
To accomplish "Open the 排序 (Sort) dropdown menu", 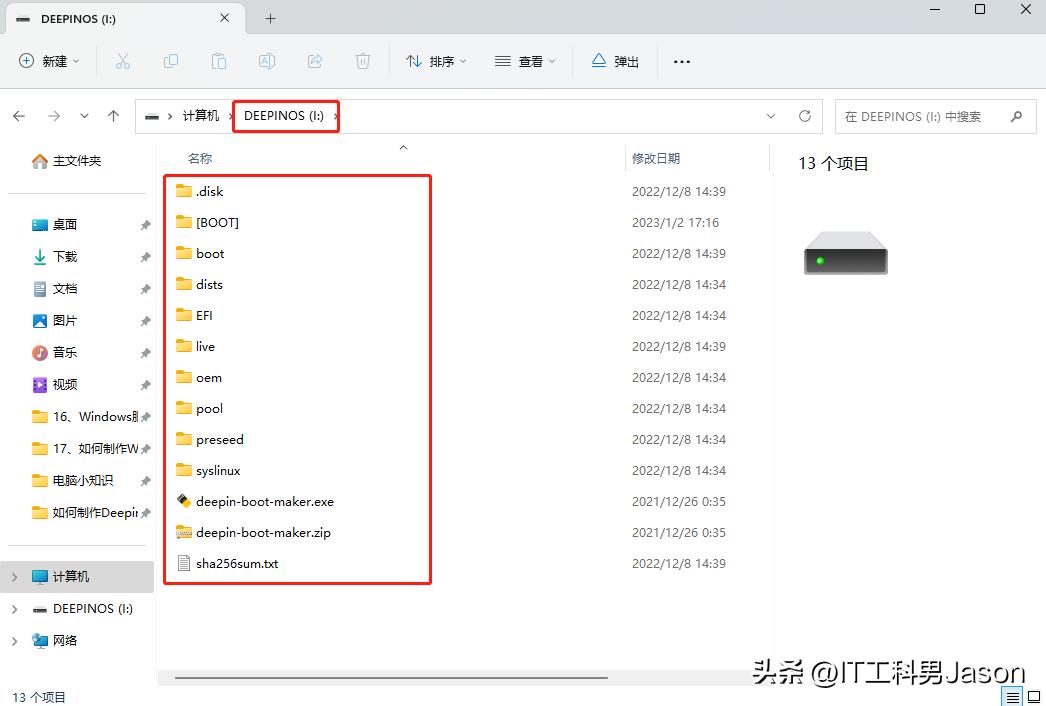I will [x=438, y=61].
